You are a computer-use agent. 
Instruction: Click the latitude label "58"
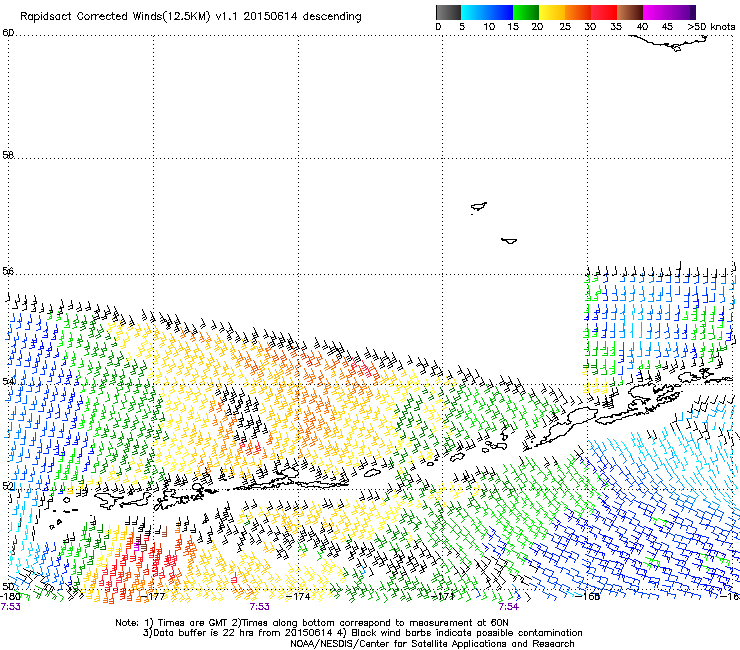(8, 155)
